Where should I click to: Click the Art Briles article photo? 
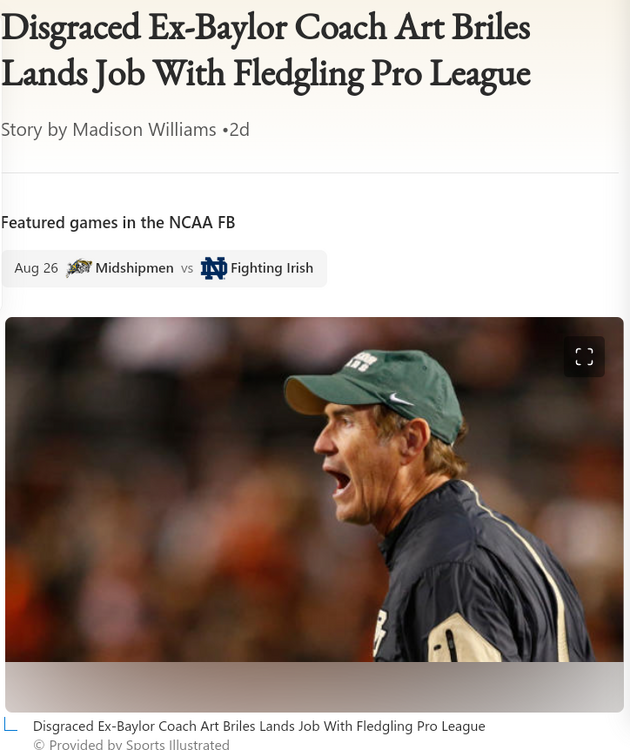click(314, 489)
